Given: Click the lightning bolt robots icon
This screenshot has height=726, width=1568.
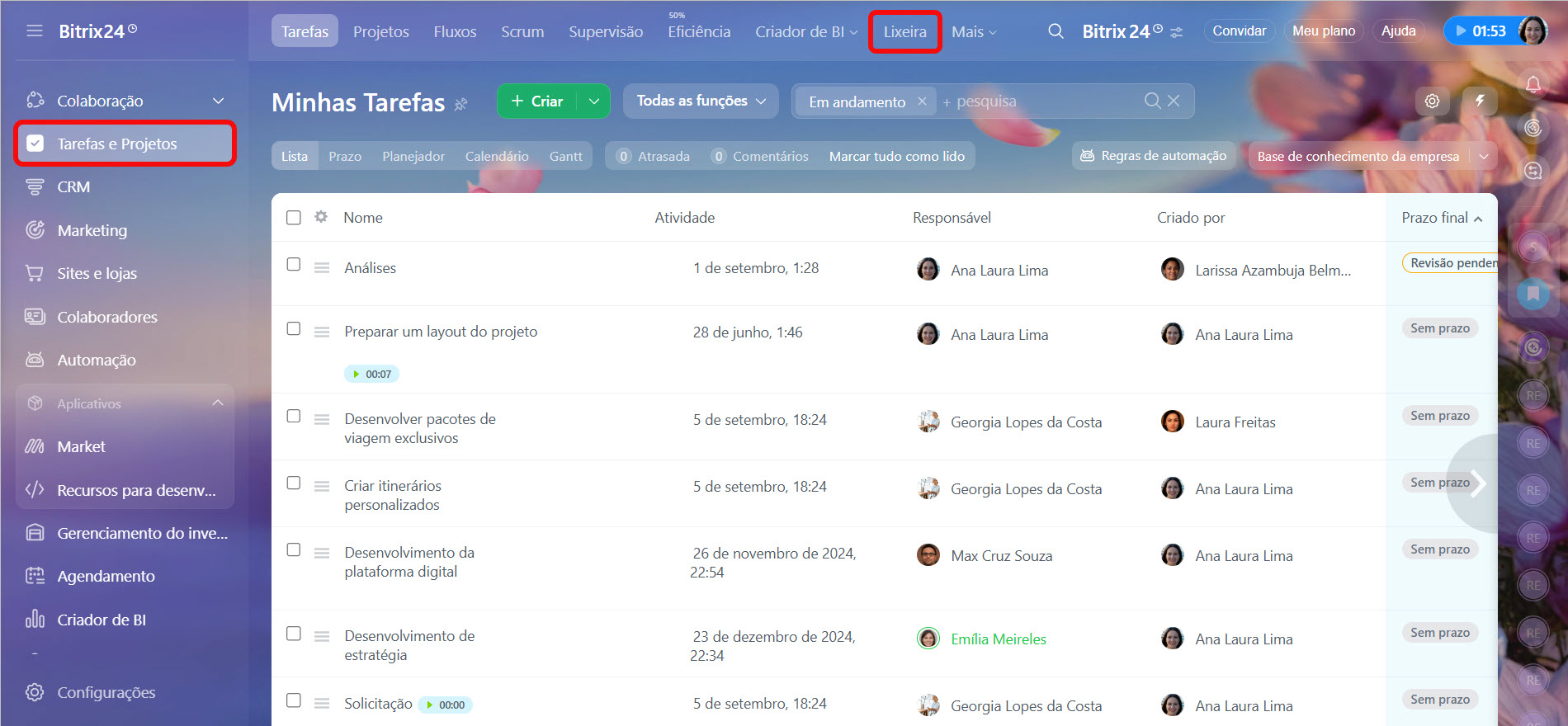Looking at the screenshot, I should point(1480,101).
